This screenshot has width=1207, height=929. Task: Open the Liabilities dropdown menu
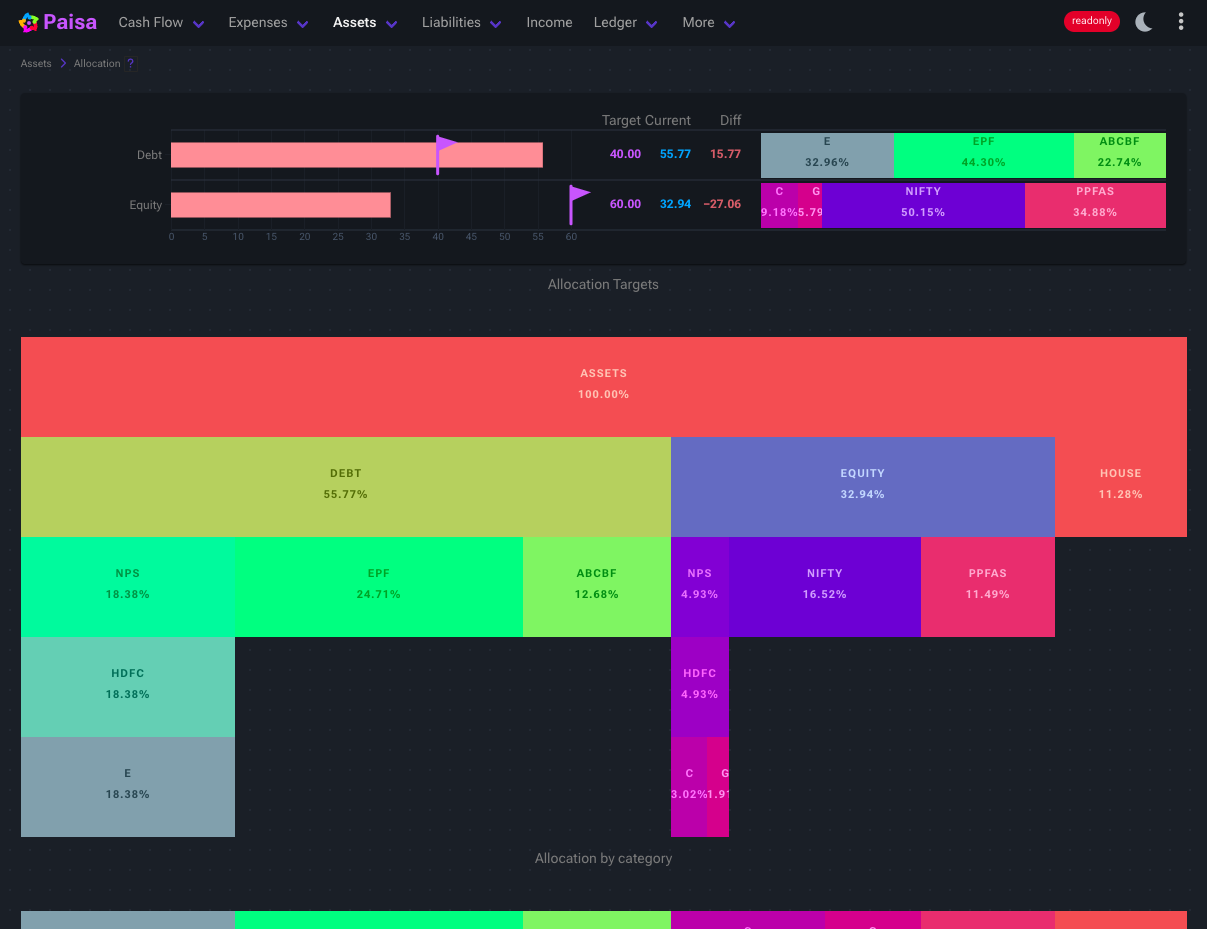(462, 22)
